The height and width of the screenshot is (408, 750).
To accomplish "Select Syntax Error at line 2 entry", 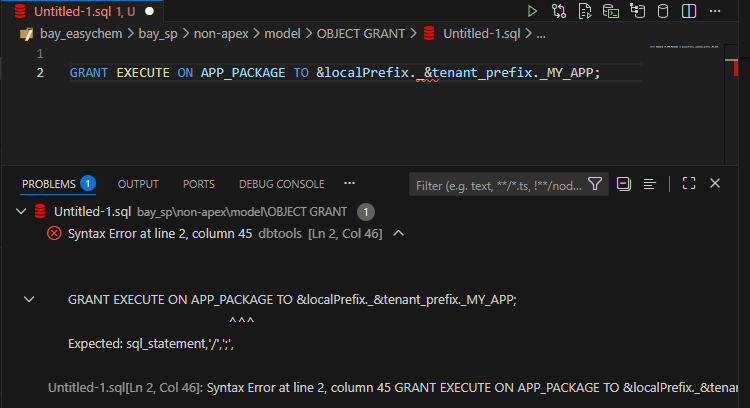I will (160, 233).
